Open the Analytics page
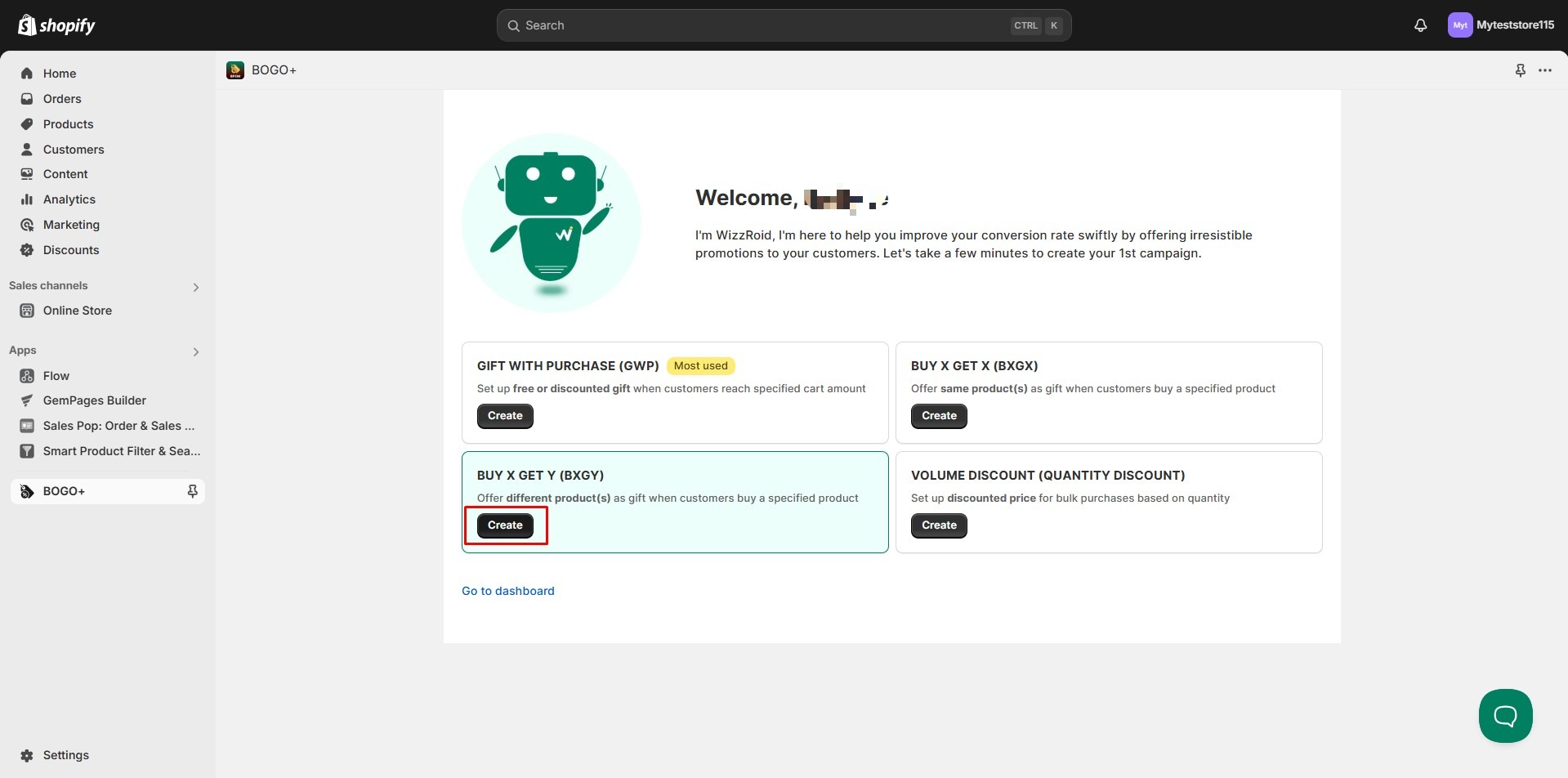Image resolution: width=1568 pixels, height=778 pixels. click(69, 199)
